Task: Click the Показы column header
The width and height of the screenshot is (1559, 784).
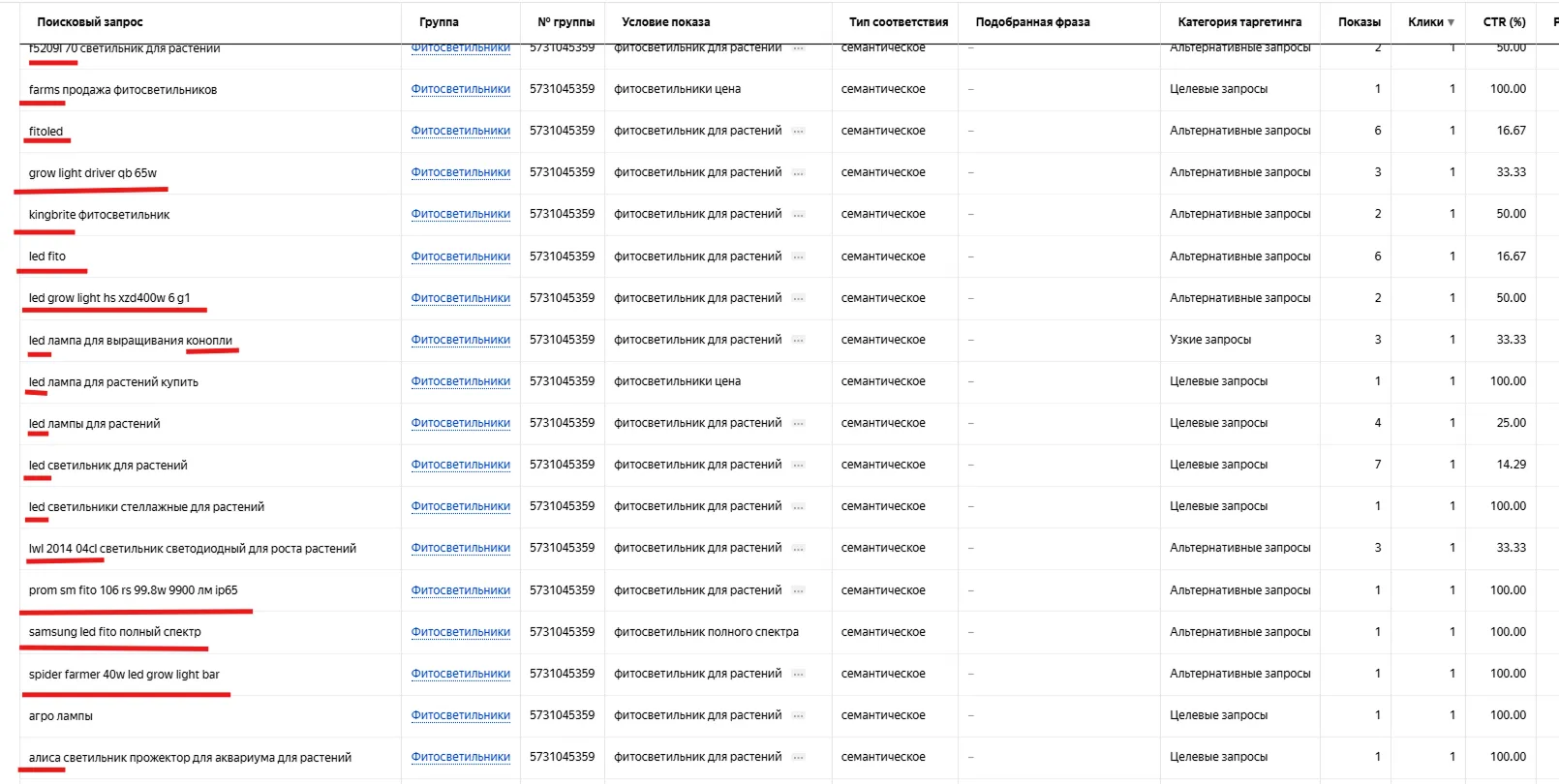Action: tap(1359, 22)
